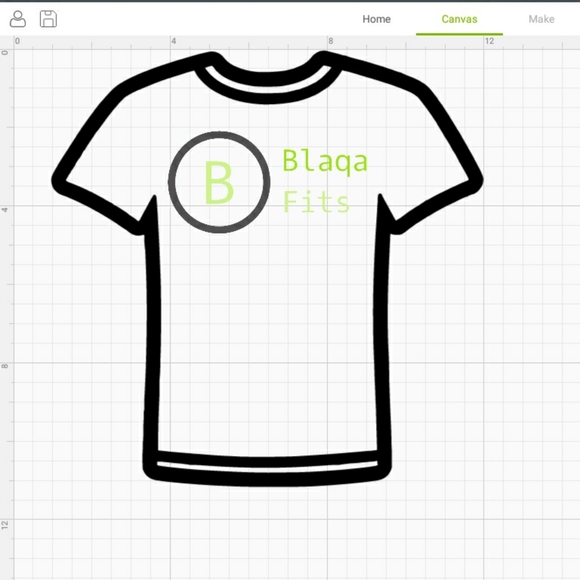
Task: Open the Make tab
Action: point(541,19)
